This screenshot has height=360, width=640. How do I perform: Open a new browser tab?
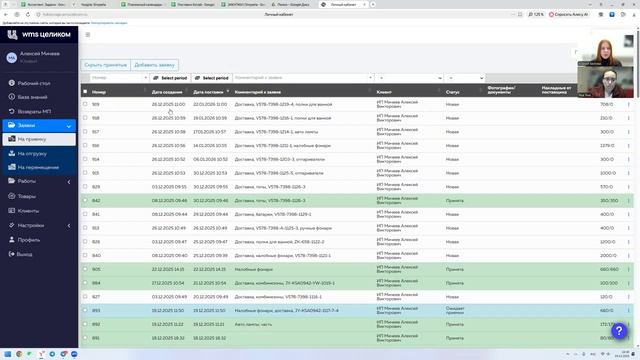373,4
